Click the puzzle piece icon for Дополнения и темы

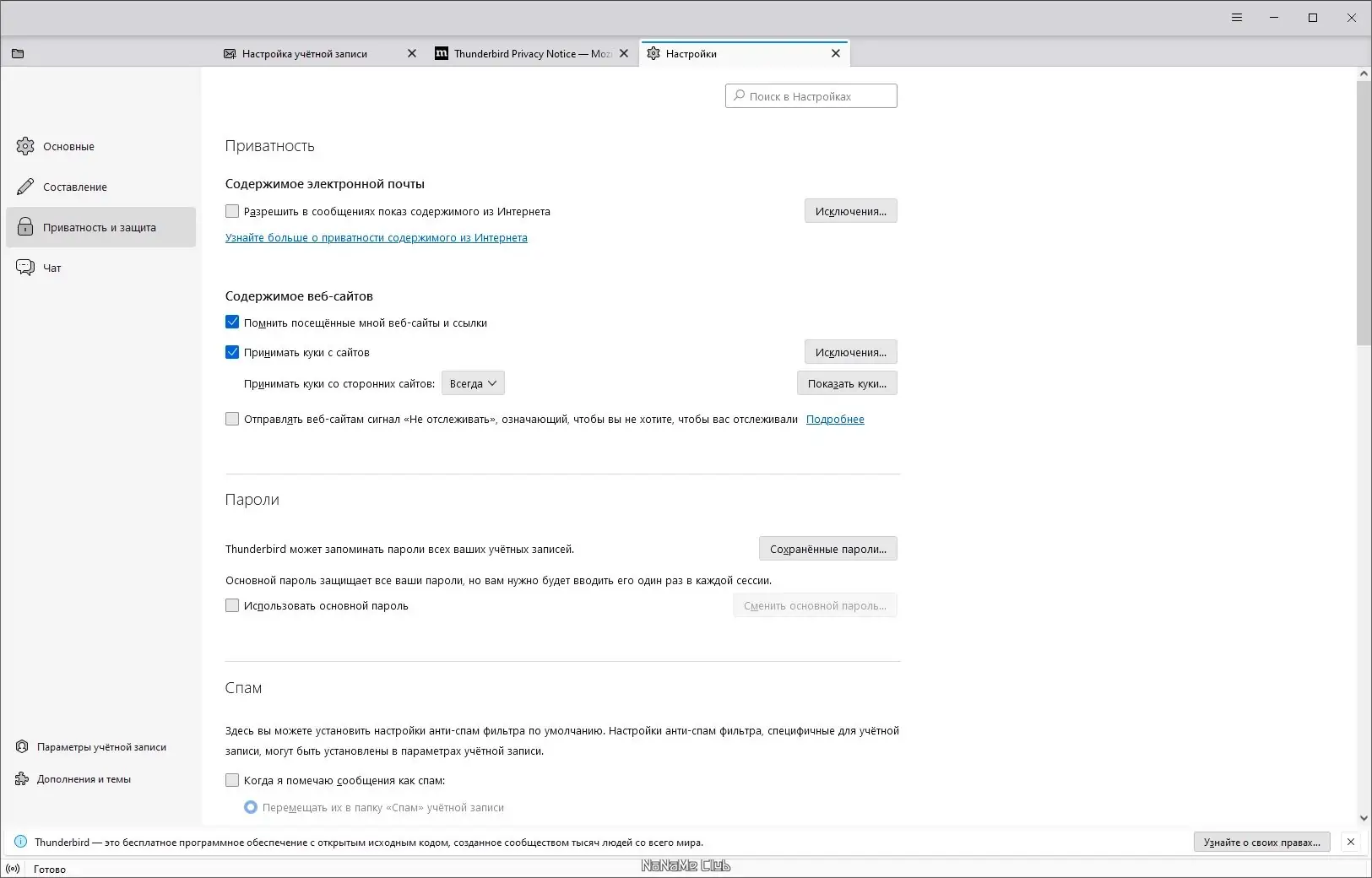point(22,779)
